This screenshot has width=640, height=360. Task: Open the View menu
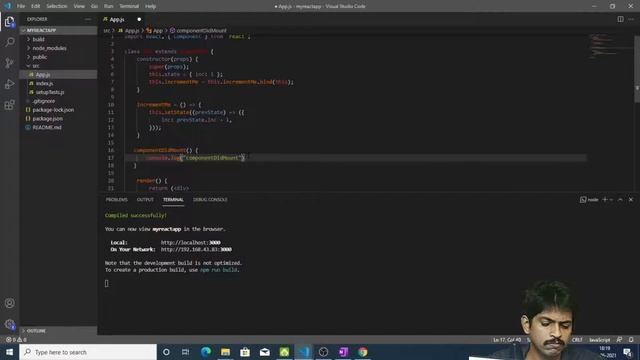(x=79, y=6)
